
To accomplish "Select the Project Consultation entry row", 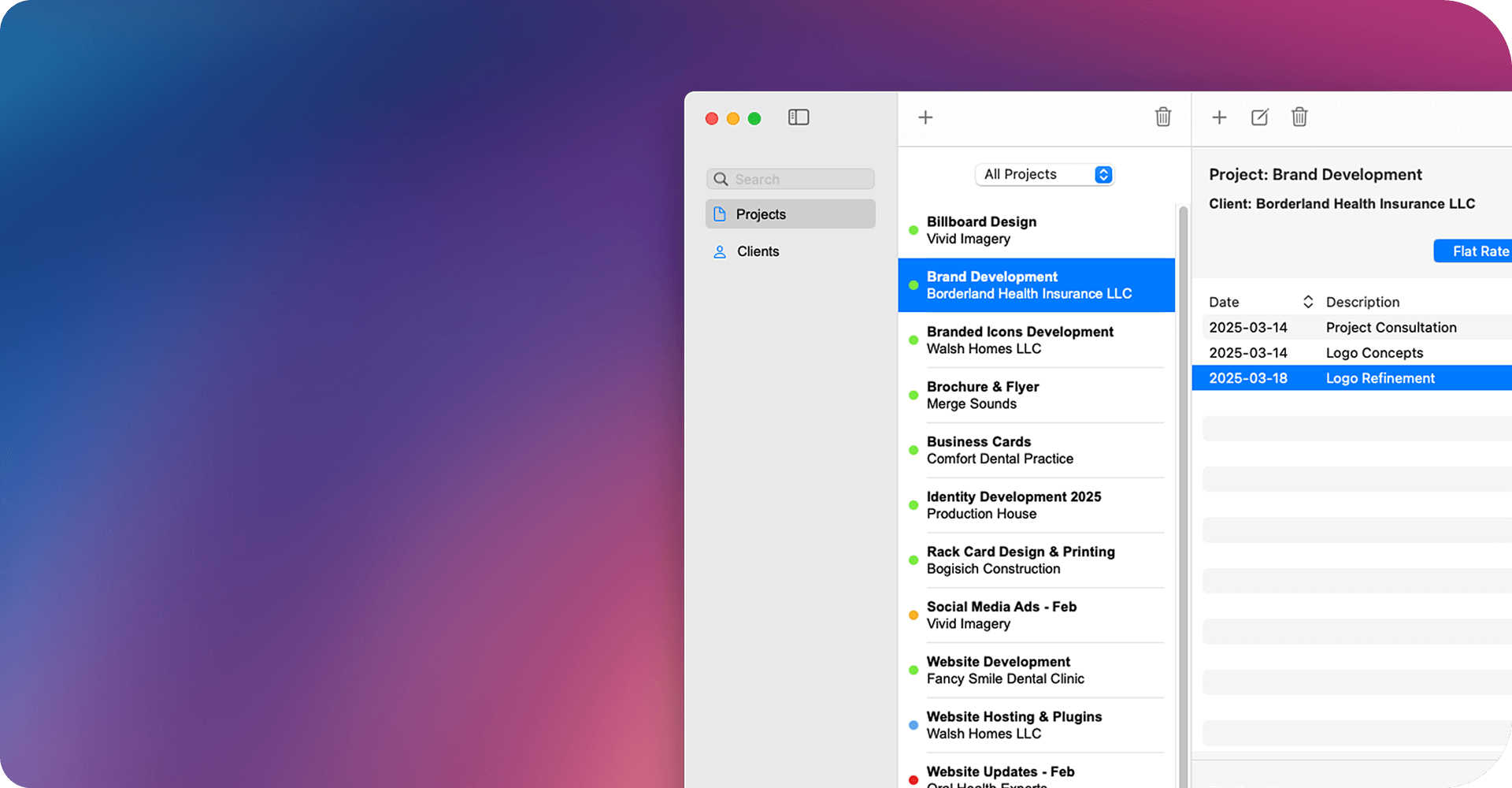I will point(1352,327).
